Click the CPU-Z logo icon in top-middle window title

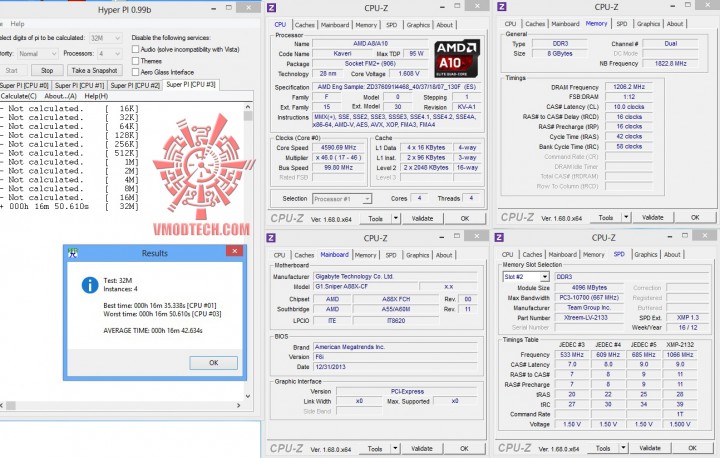click(x=271, y=8)
